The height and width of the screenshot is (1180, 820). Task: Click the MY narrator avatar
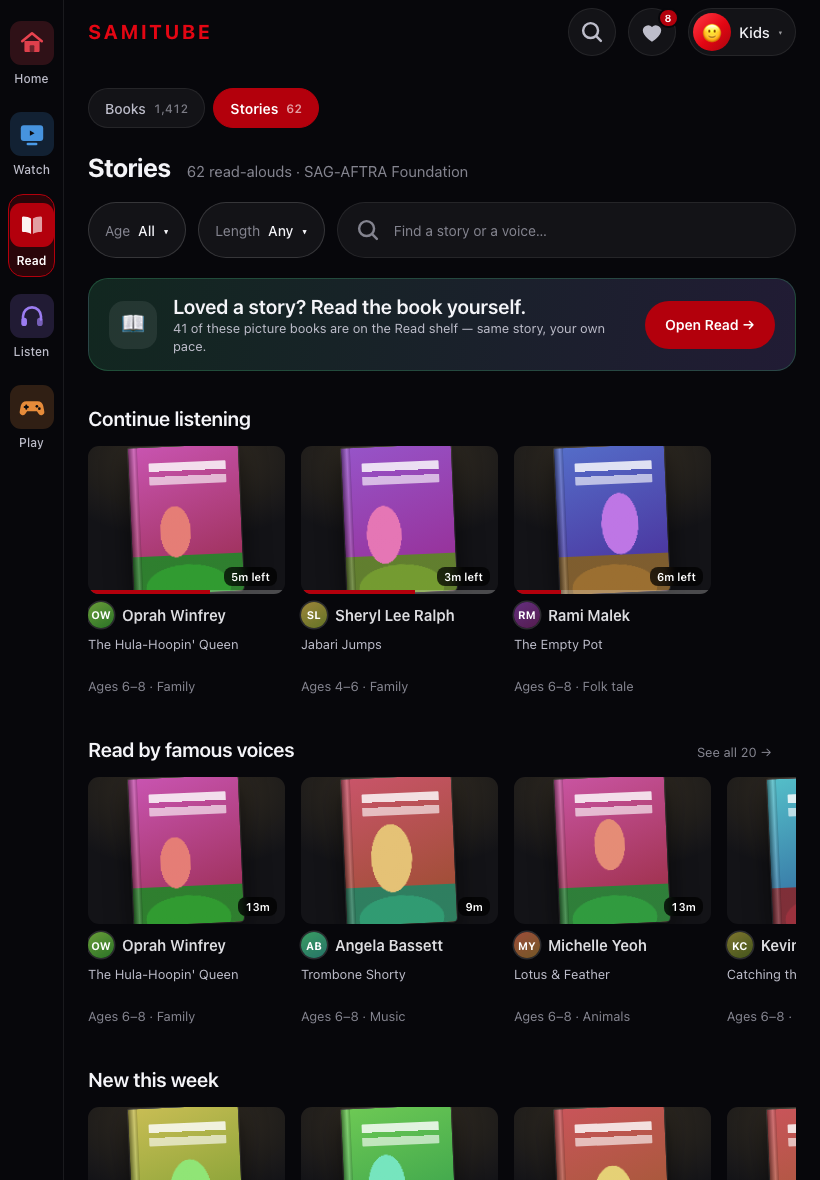527,945
